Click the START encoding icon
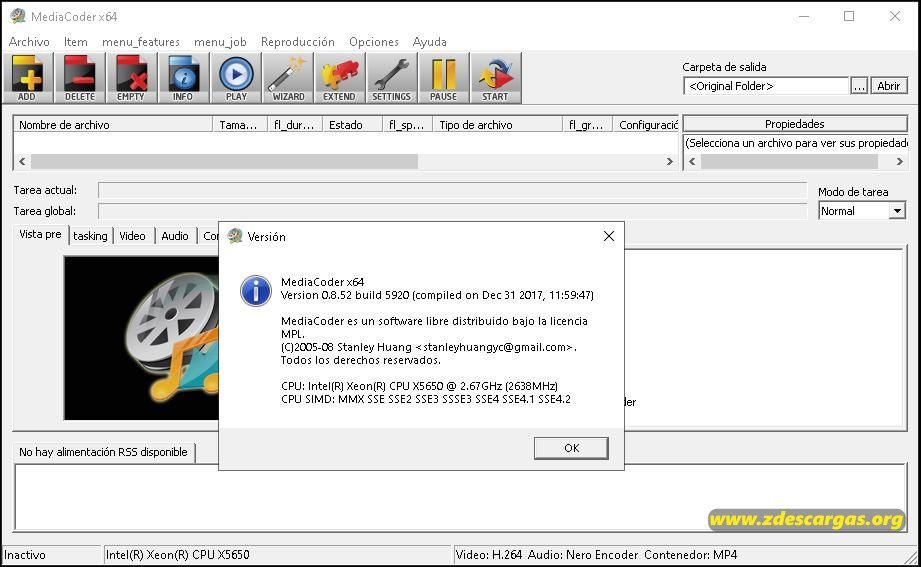The image size is (921, 567). tap(496, 78)
